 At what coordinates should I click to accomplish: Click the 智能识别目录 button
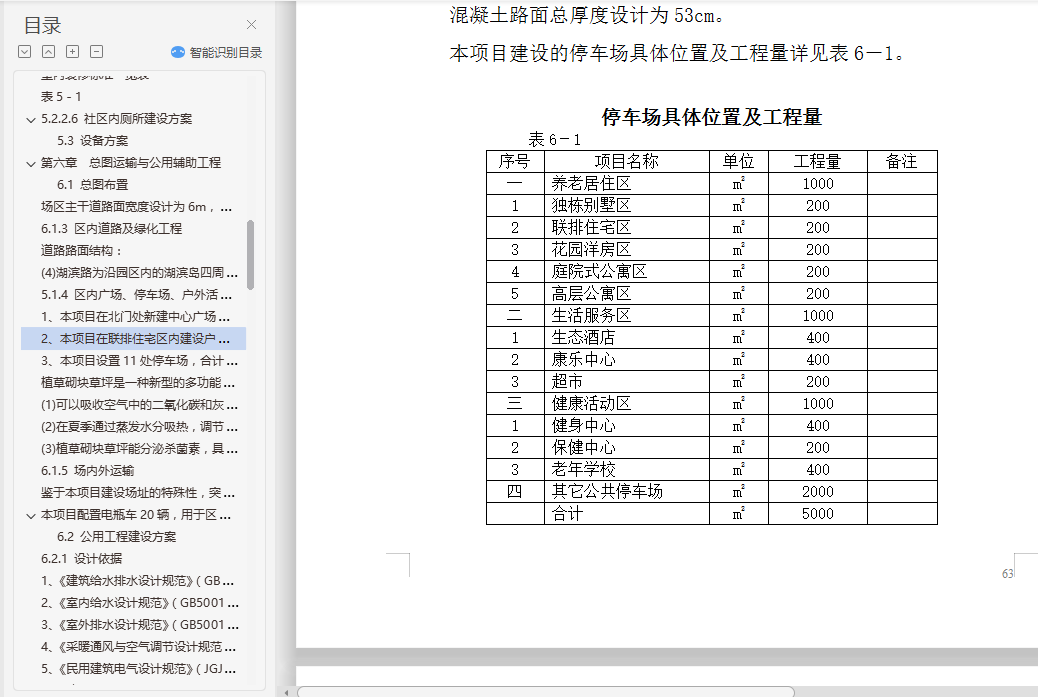click(x=216, y=52)
